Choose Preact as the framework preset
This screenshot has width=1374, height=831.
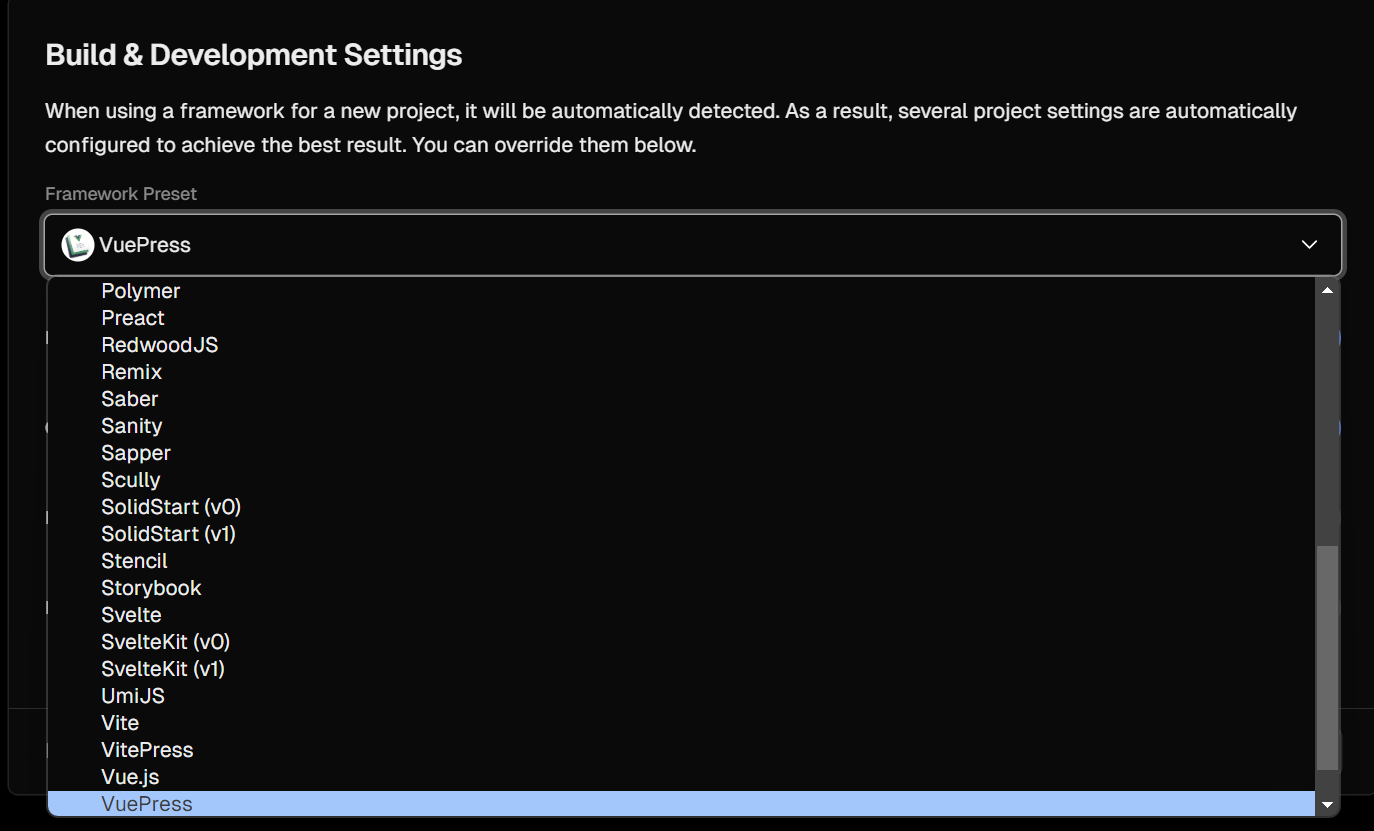133,318
